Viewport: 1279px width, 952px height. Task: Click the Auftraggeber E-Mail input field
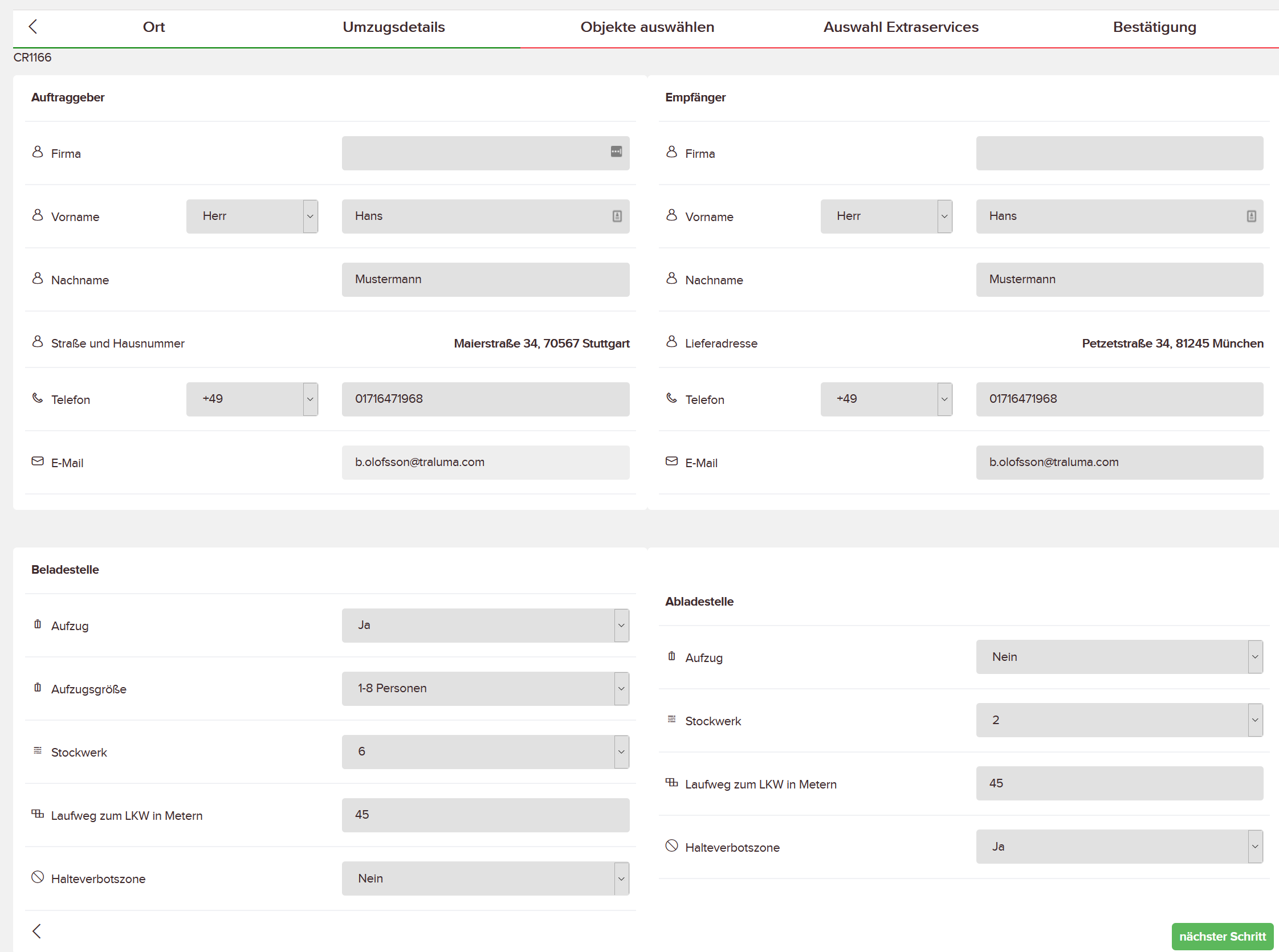pyautogui.click(x=485, y=463)
